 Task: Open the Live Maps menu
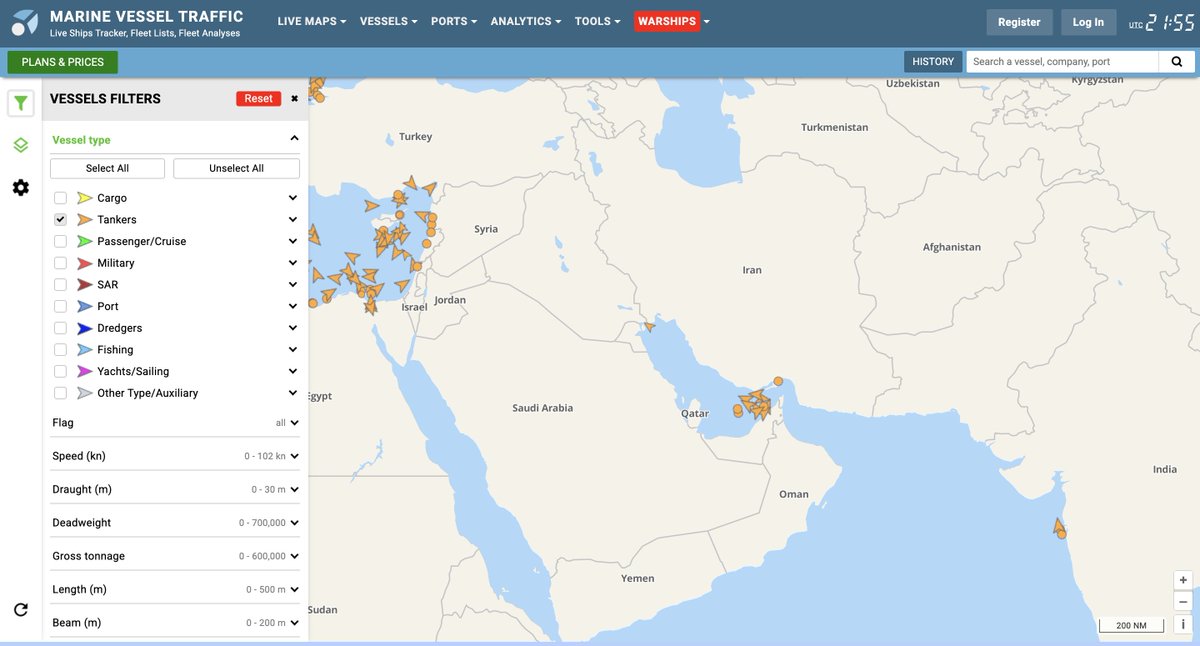pos(312,21)
